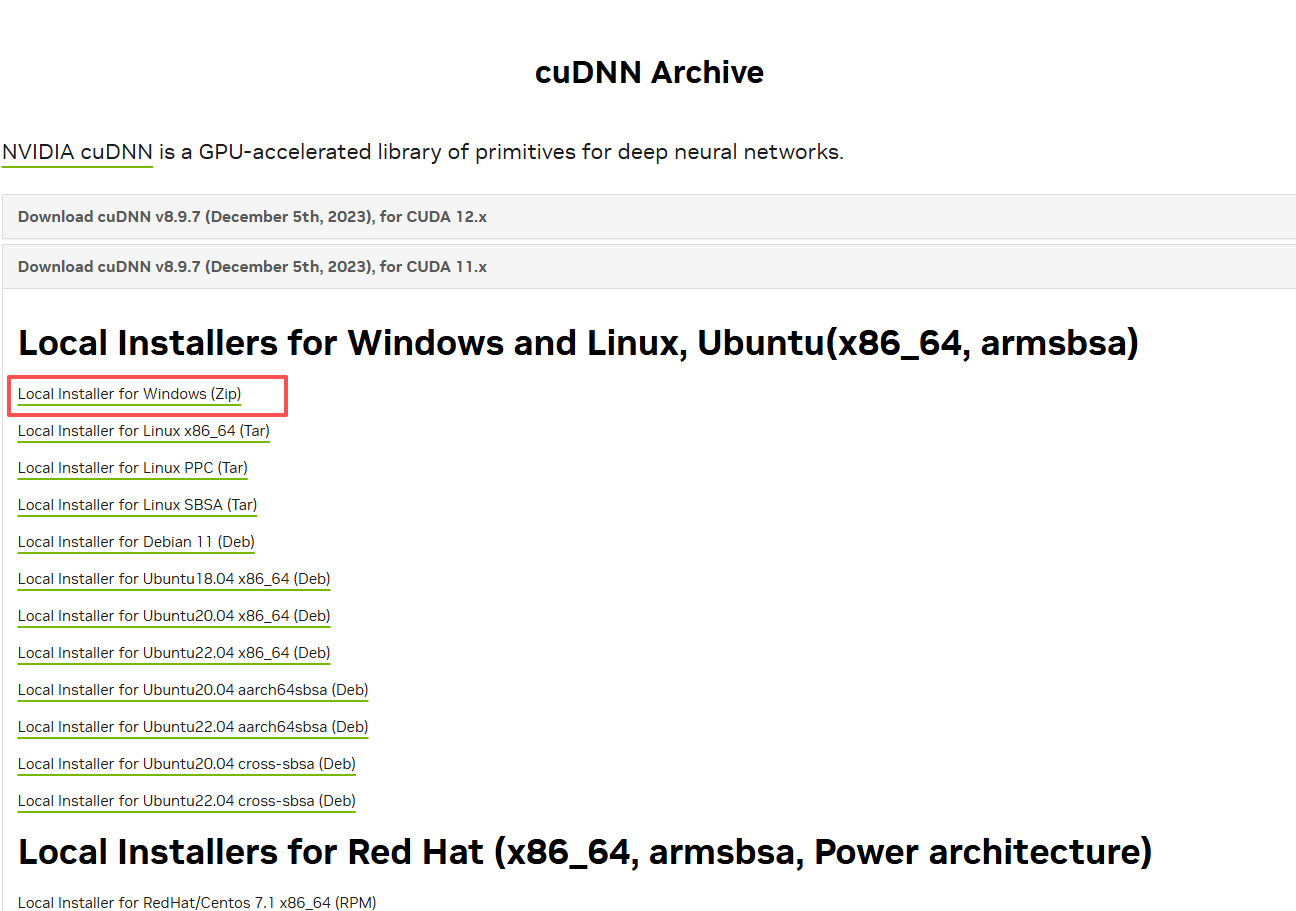Viewport: 1296px width, 911px height.
Task: Download installer for Ubuntu22.04 cross-sbsa (Deb)
Action: (187, 801)
